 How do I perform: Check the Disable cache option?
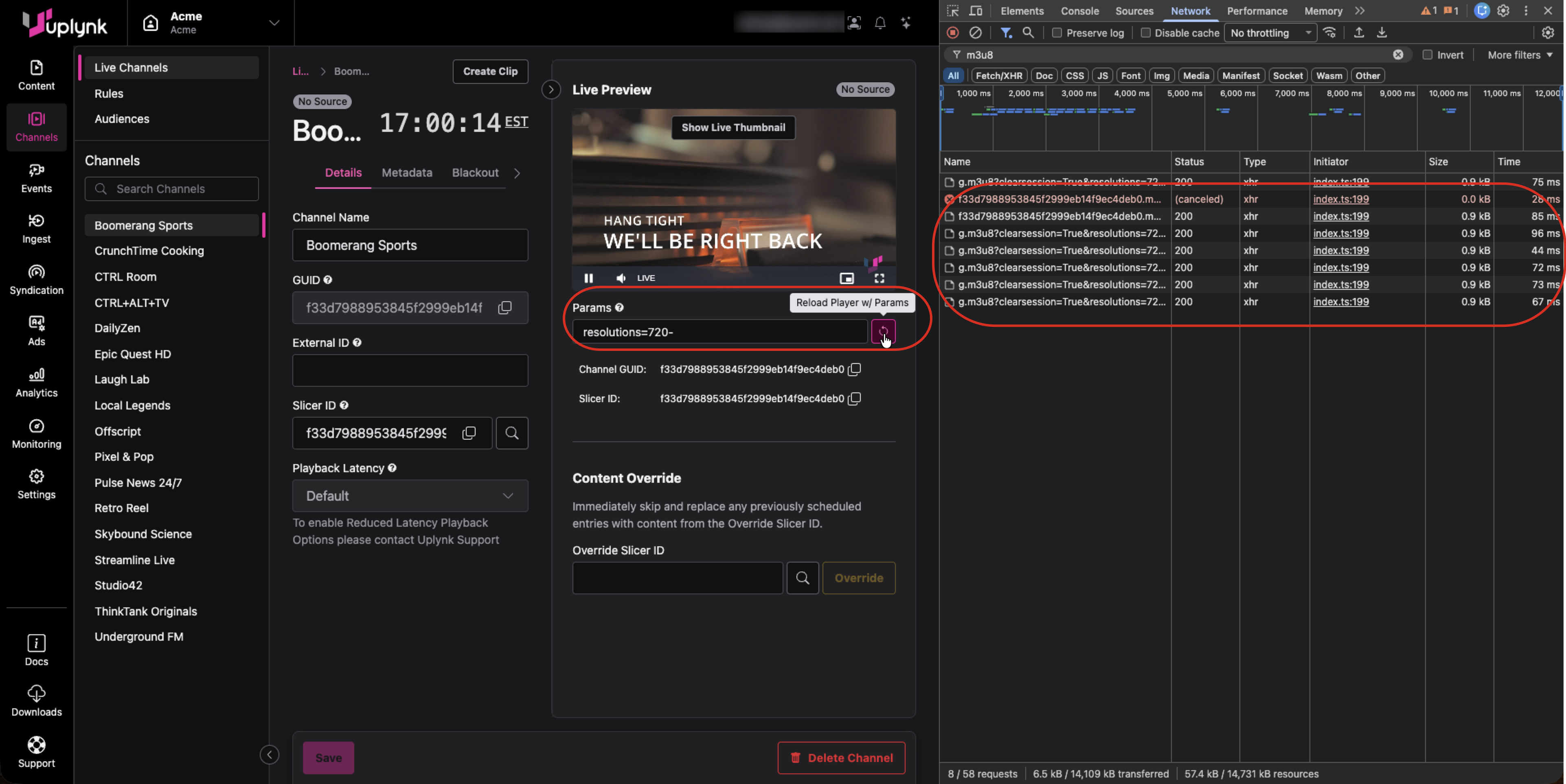tap(1145, 33)
